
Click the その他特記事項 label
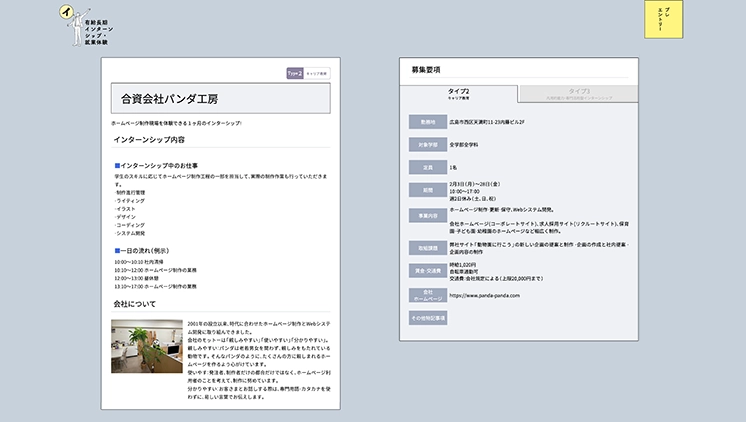[427, 317]
